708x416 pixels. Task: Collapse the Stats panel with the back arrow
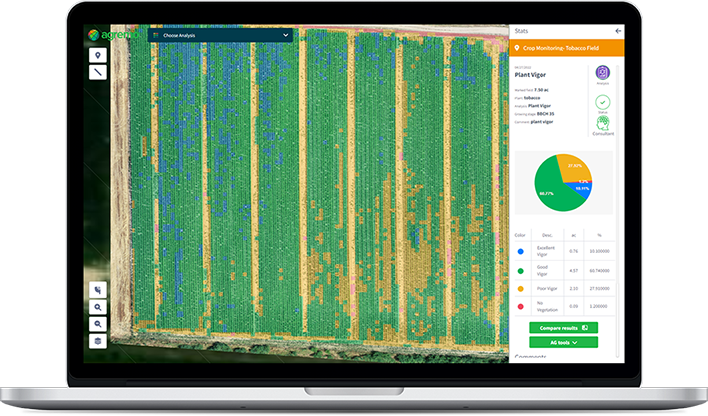618,31
